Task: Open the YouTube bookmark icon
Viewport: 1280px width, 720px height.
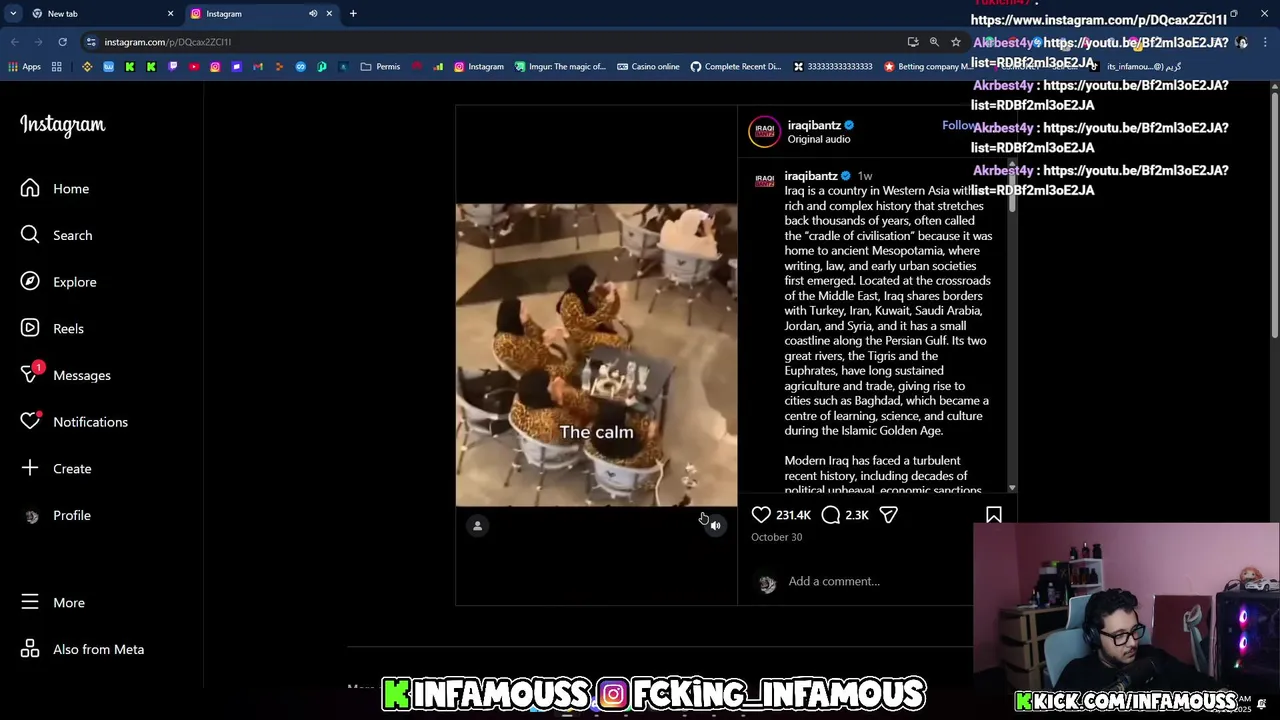Action: (194, 67)
